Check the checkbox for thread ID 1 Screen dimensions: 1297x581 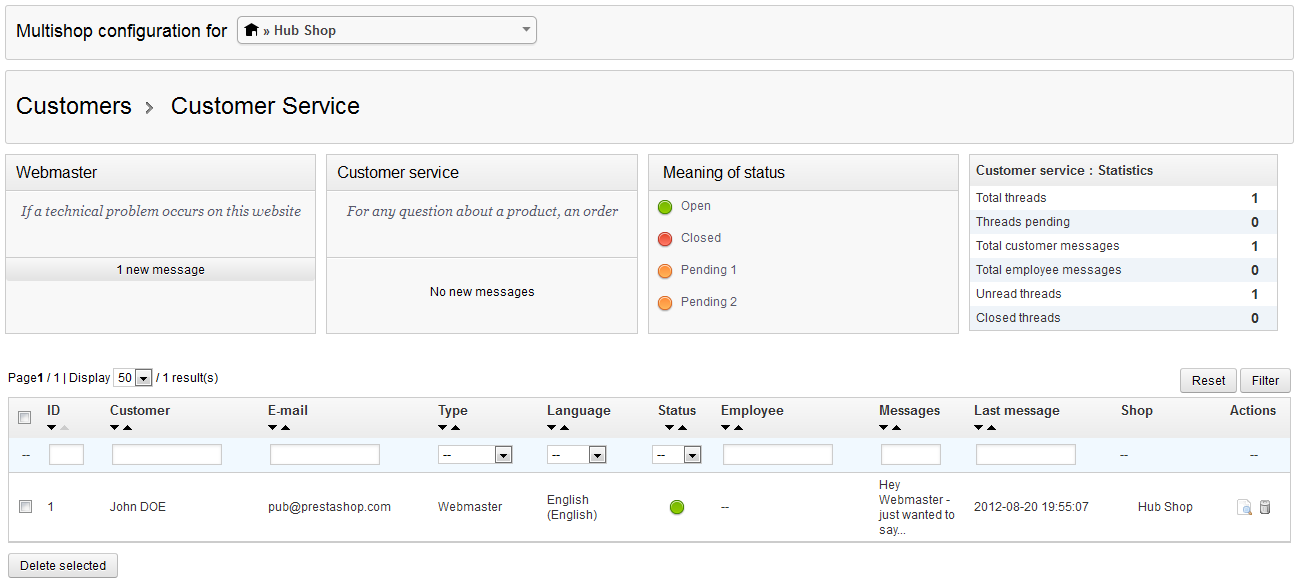pyautogui.click(x=25, y=507)
